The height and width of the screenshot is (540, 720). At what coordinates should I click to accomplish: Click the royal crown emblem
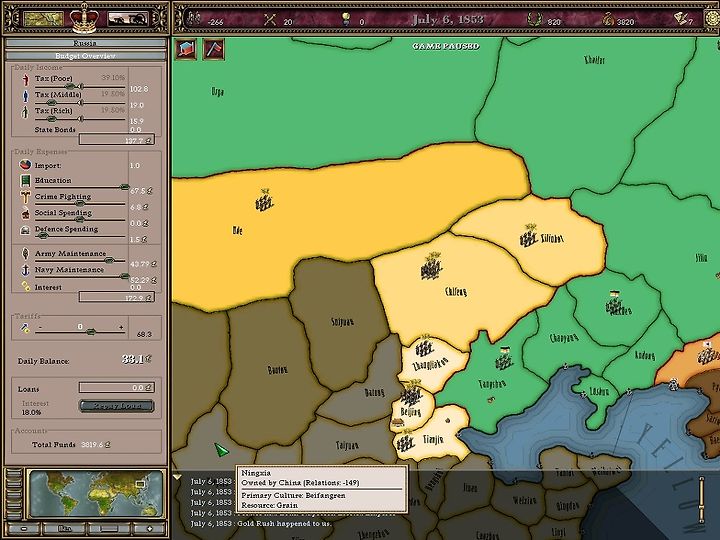point(84,19)
